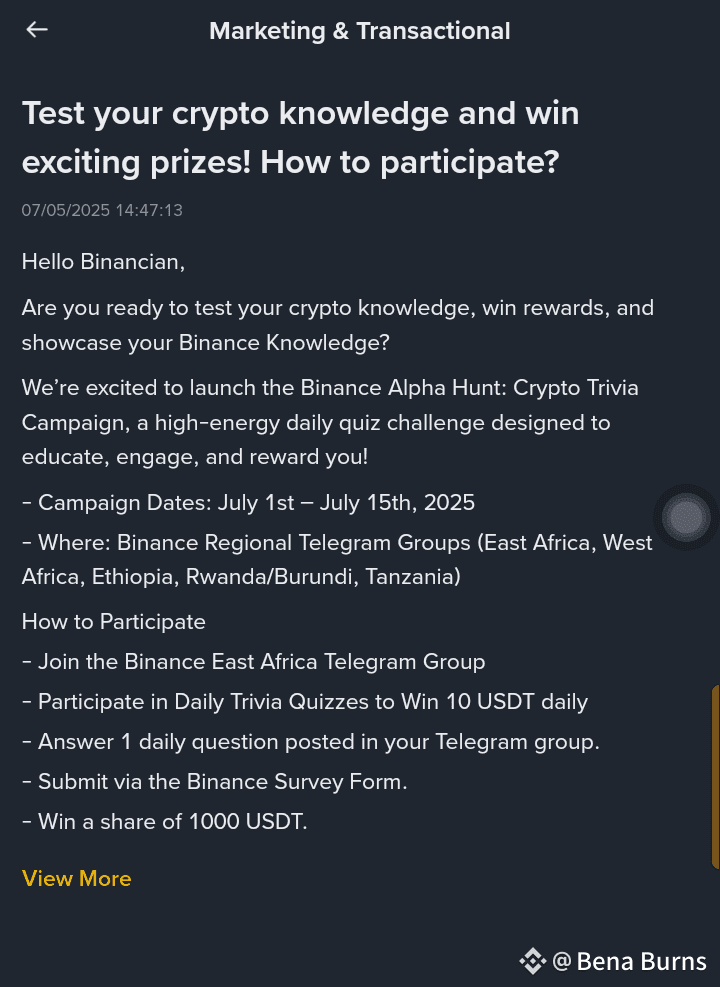720x987 pixels.
Task: Click the 'Are you ready to test' paragraph
Action: (338, 324)
